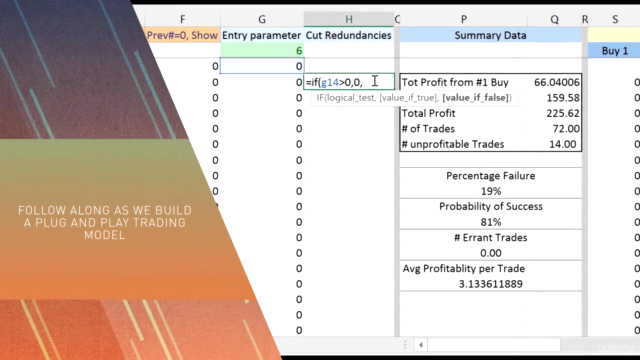Select the 19% cell

point(491,191)
